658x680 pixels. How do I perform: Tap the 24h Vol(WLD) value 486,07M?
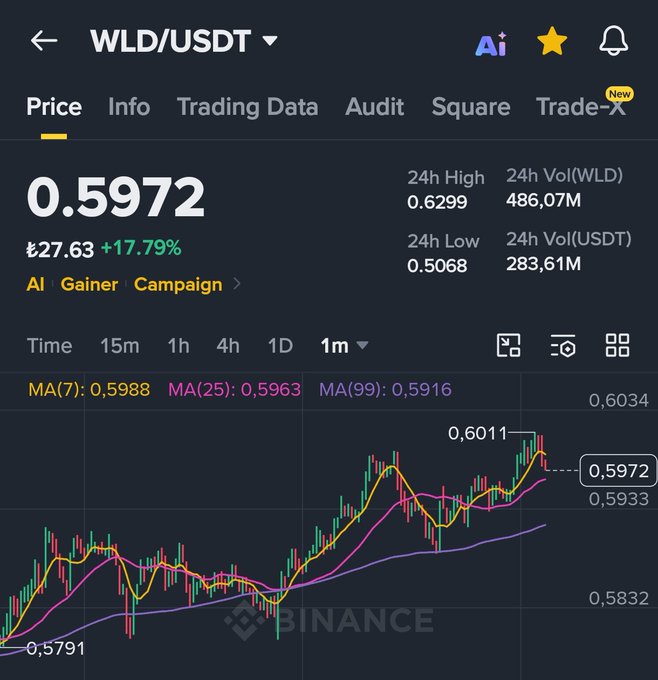pos(543,200)
